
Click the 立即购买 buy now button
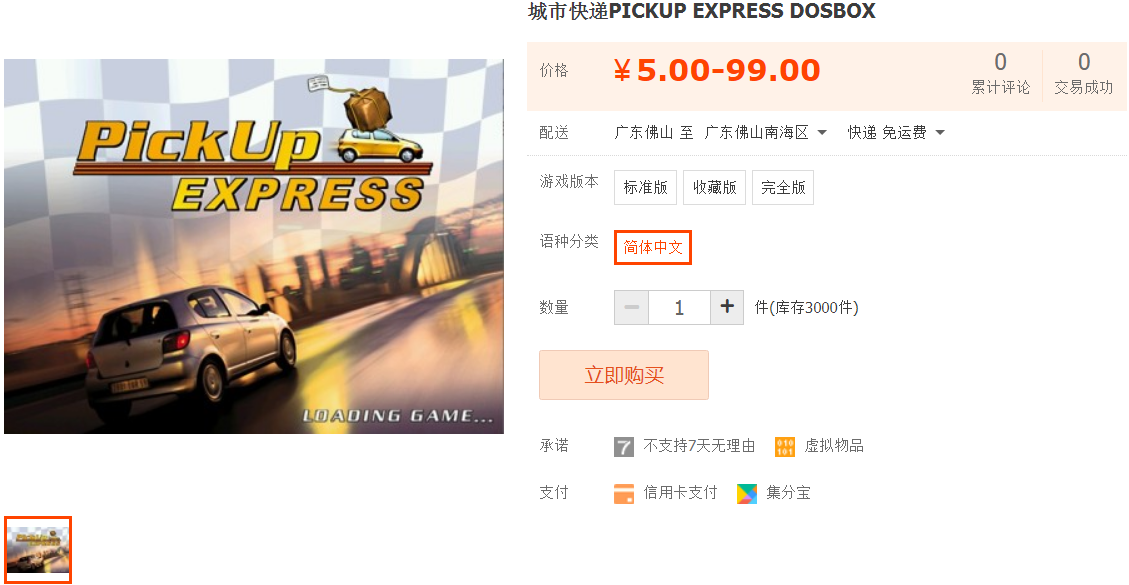624,375
